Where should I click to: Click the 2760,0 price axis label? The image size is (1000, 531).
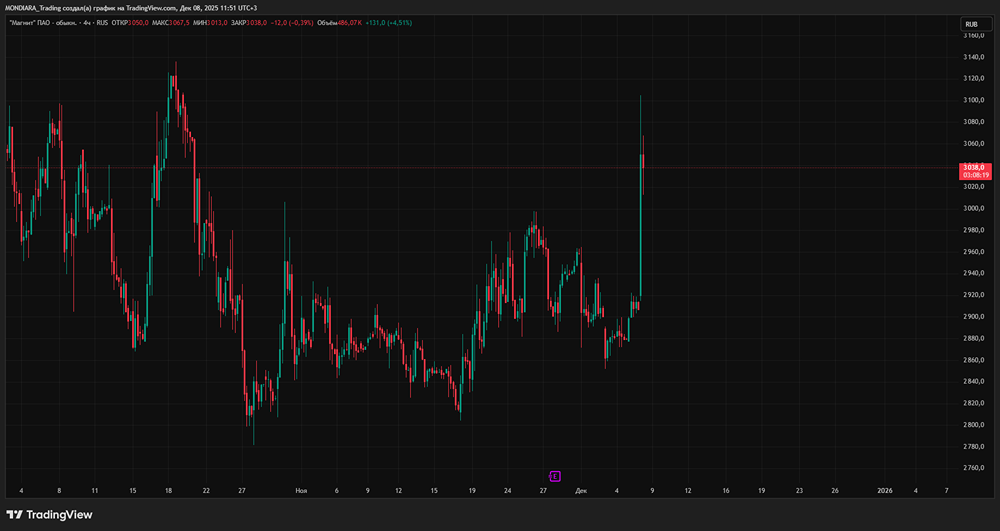pos(975,468)
